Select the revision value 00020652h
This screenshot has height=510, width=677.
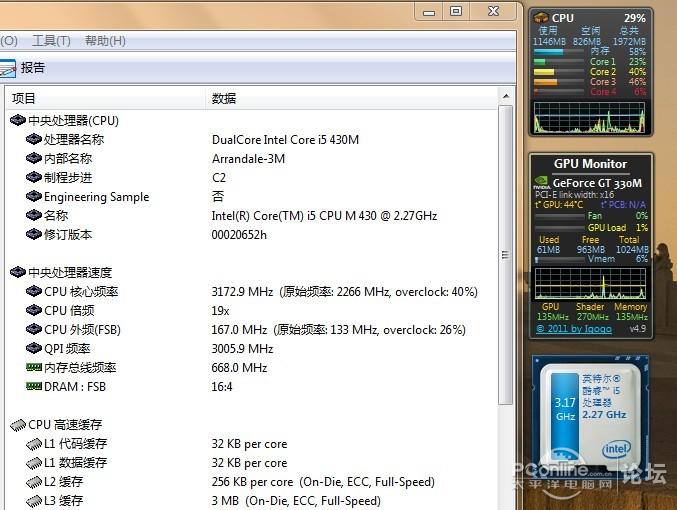pyautogui.click(x=239, y=234)
